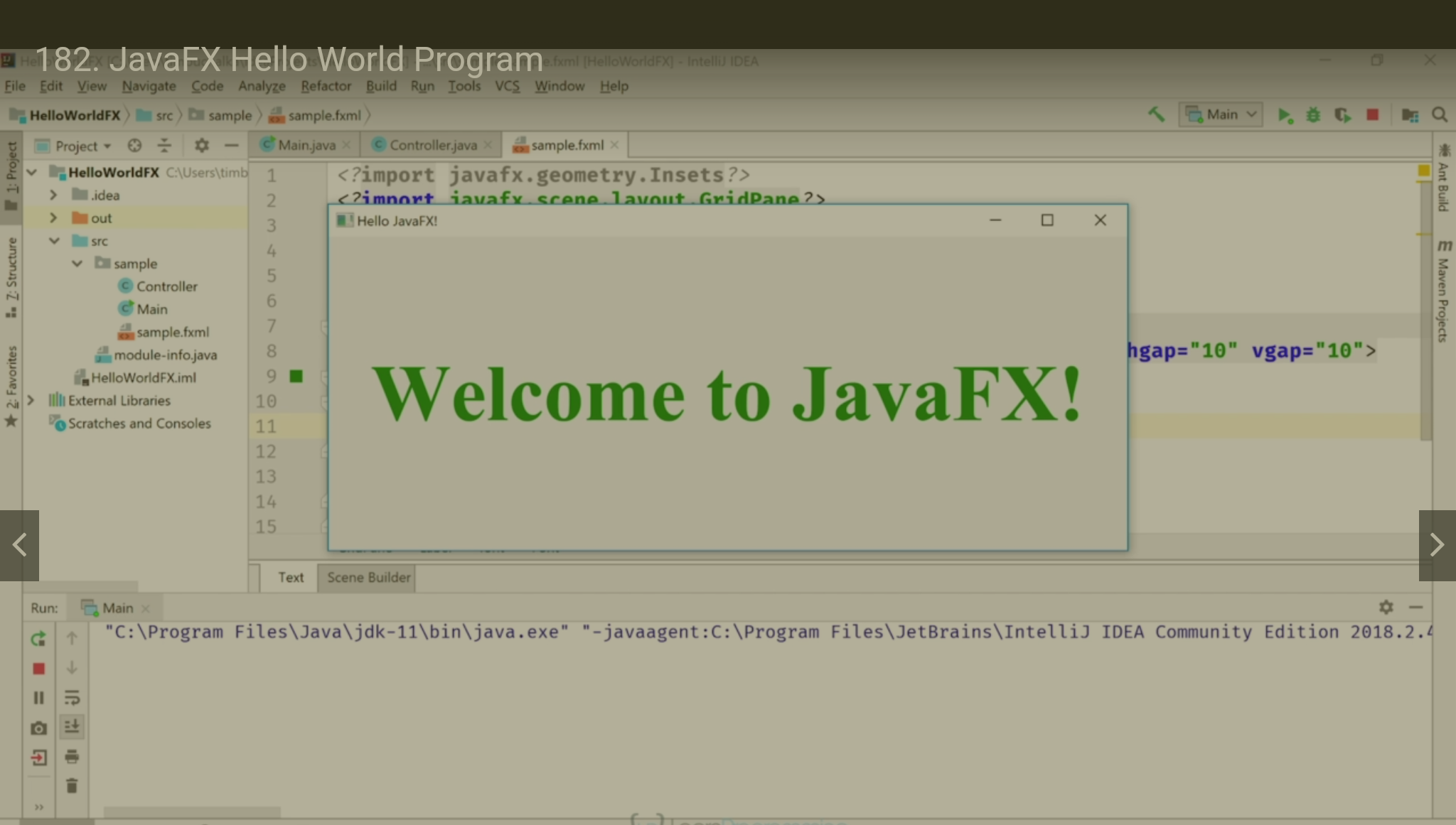Image resolution: width=1456 pixels, height=825 pixels.
Task: Toggle soft-wrap in Run console
Action: click(72, 698)
